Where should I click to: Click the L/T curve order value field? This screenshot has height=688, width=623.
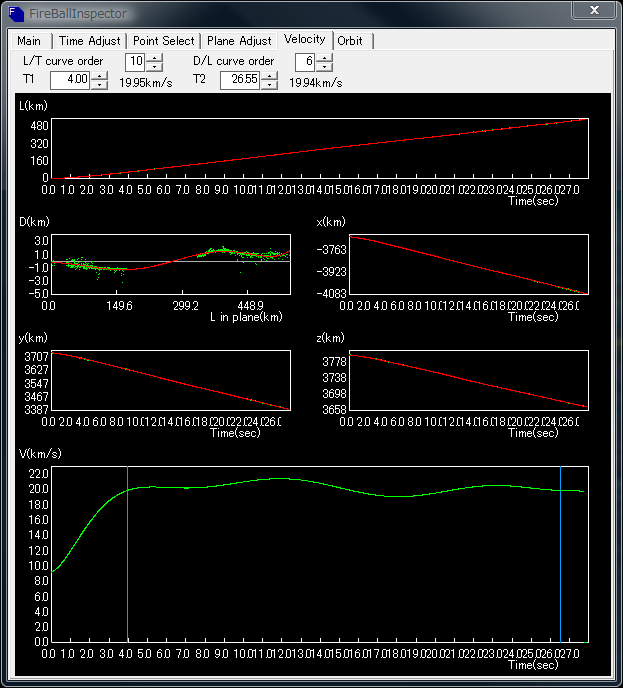click(135, 61)
